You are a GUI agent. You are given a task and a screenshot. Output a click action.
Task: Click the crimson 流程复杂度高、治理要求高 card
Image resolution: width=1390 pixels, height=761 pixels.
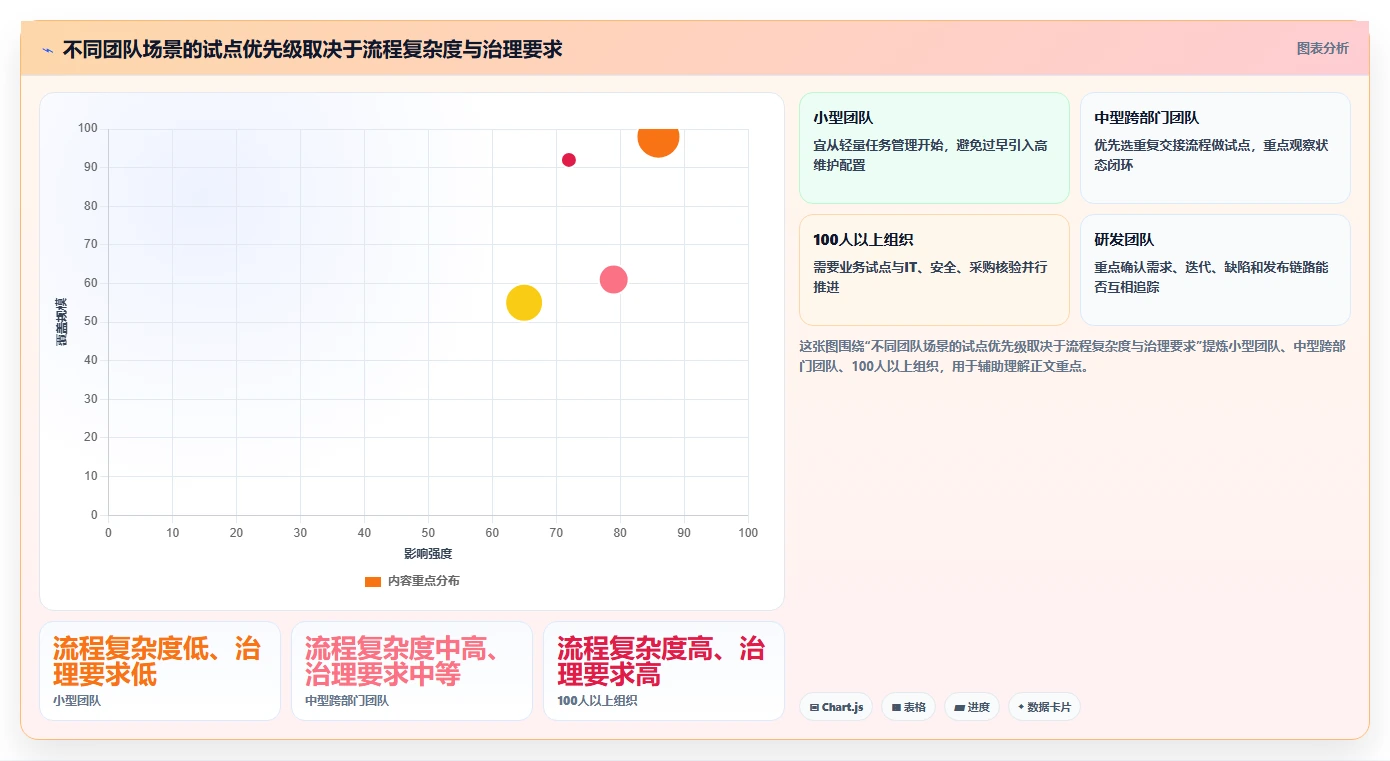click(x=664, y=671)
